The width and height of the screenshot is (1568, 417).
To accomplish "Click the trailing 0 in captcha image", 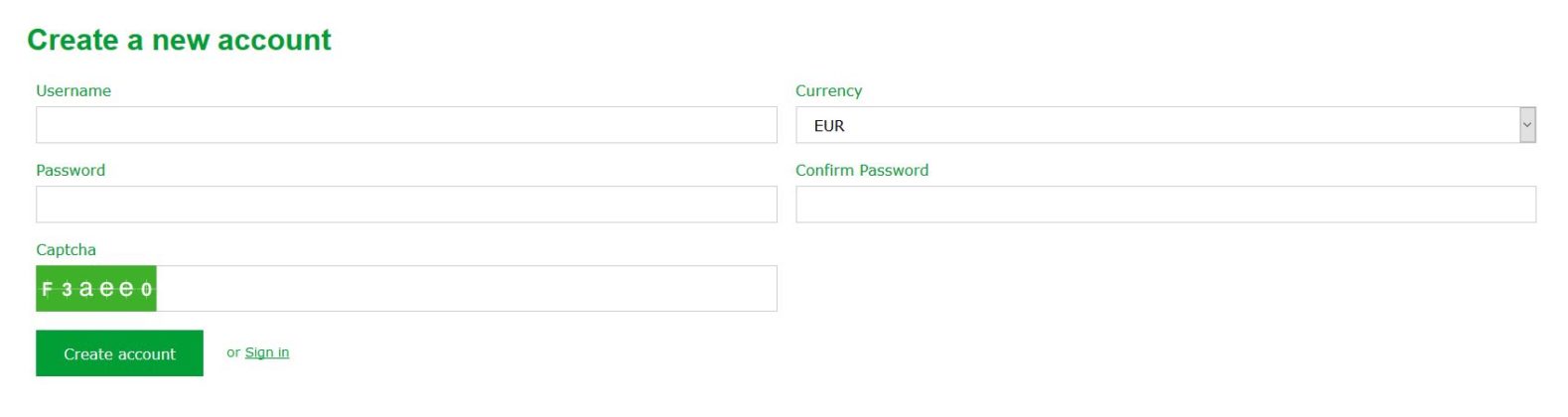I will pos(146,290).
